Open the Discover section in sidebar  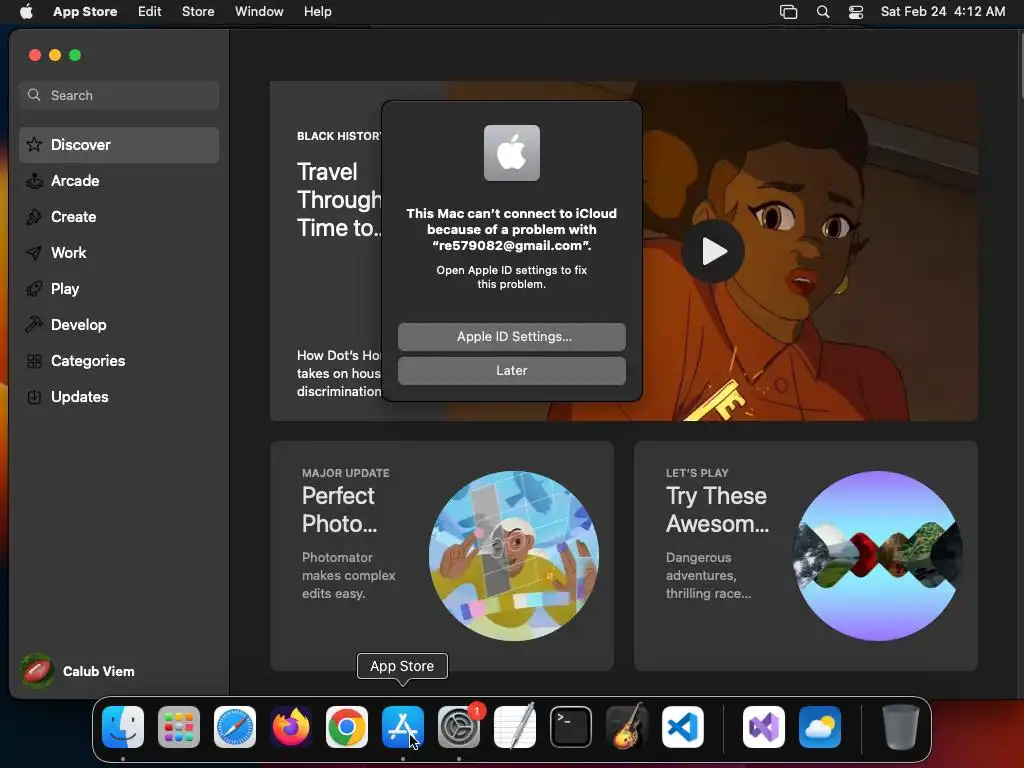pyautogui.click(x=119, y=145)
